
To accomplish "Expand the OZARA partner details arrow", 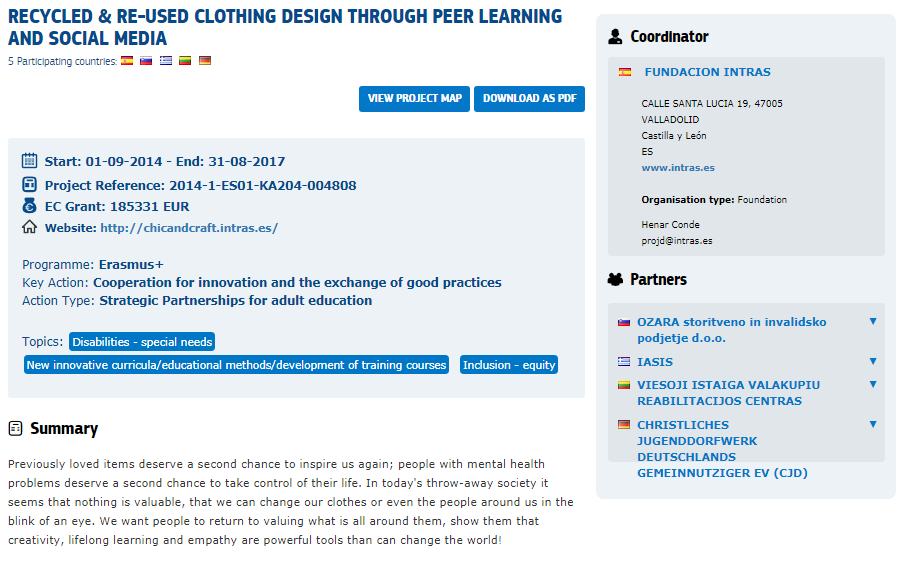I will 873,322.
